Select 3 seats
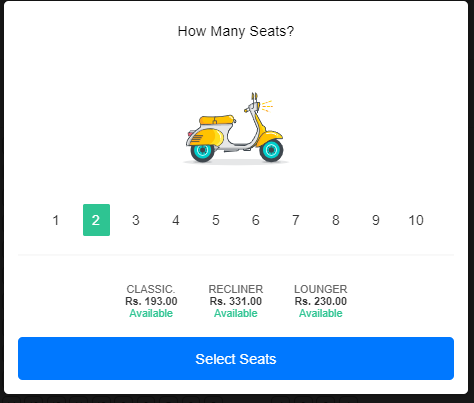This screenshot has width=474, height=403. (136, 220)
